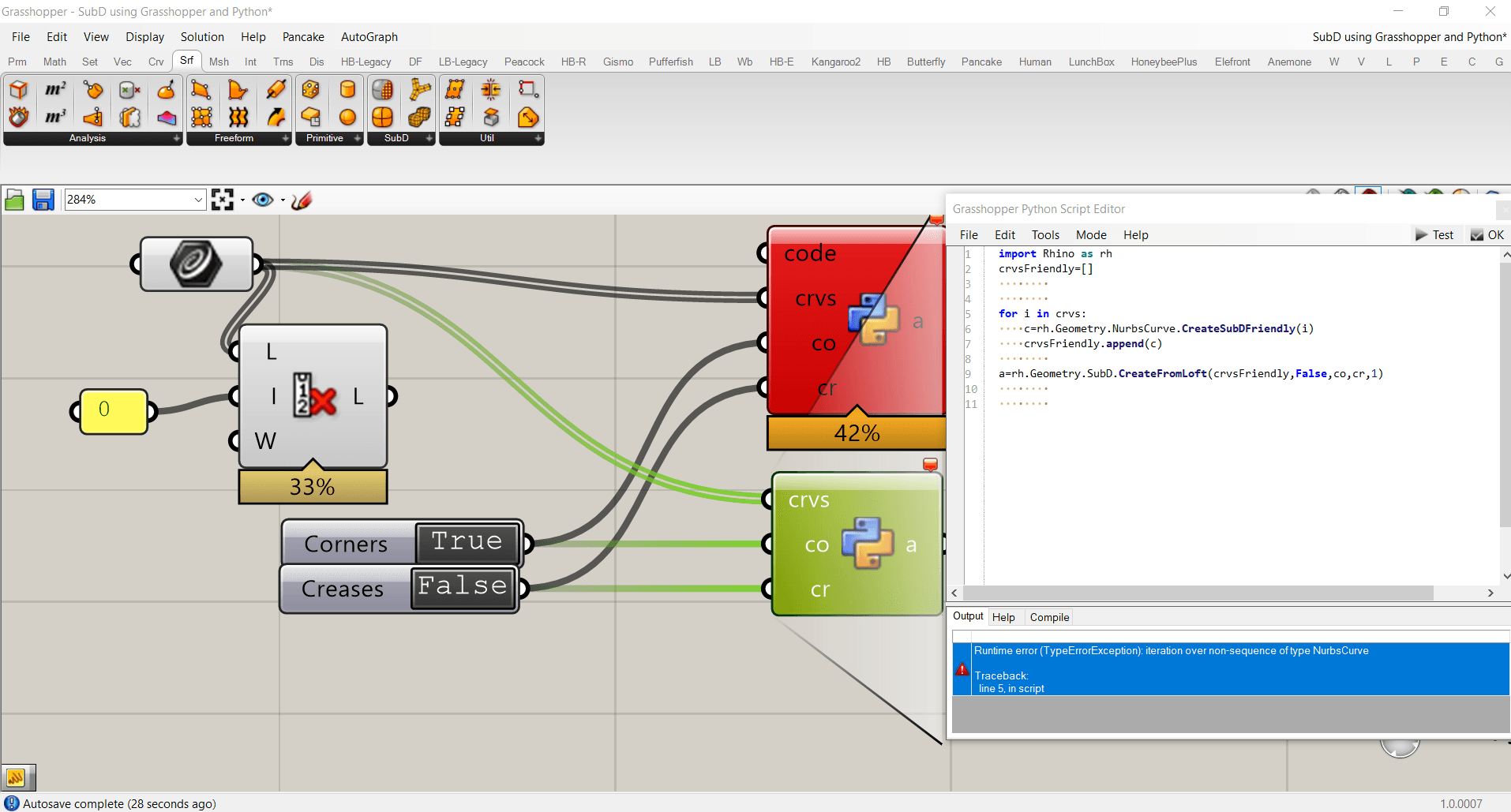Click the code input on red component
This screenshot has width=1511, height=812.
pyautogui.click(x=809, y=253)
